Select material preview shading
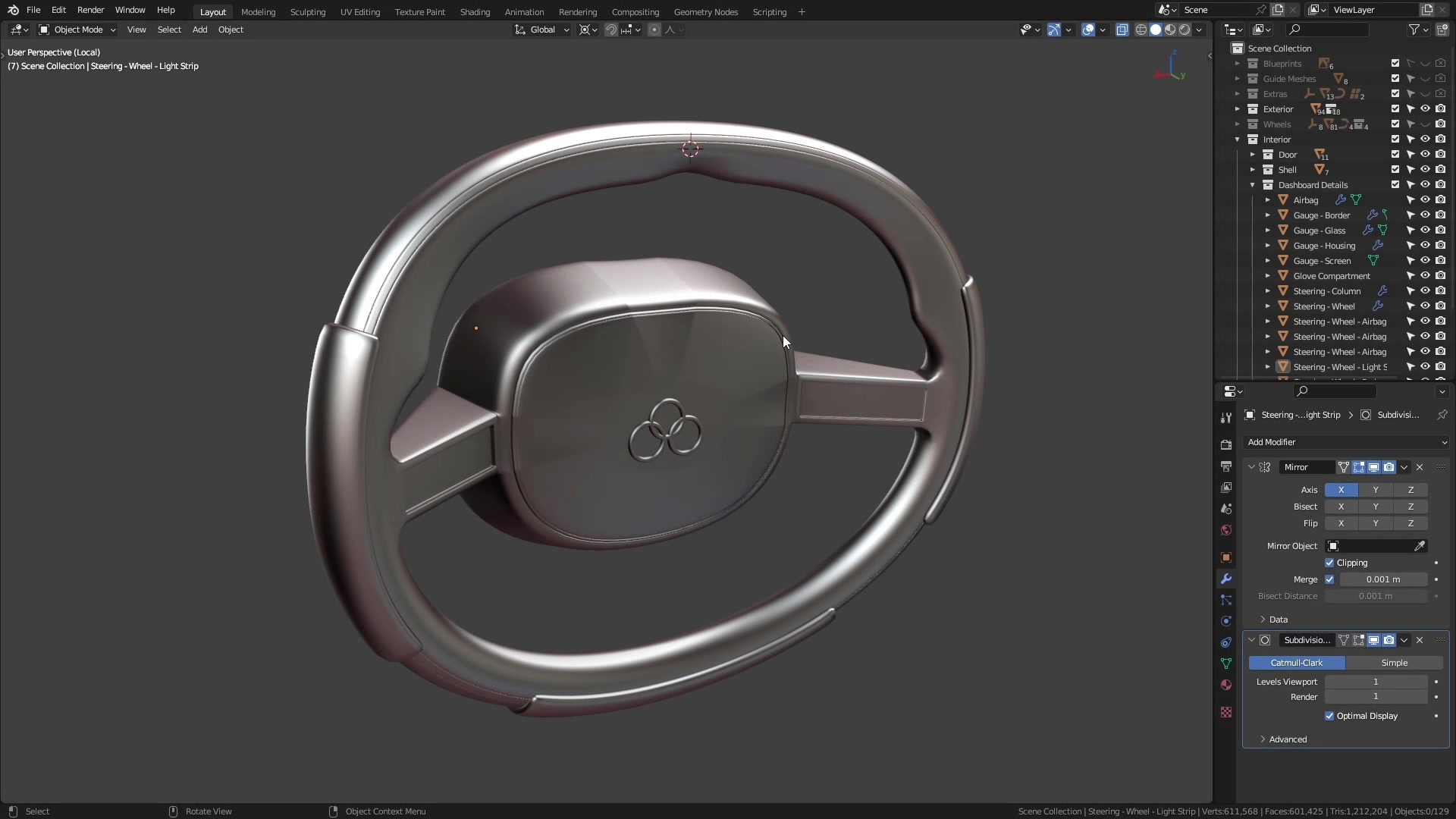 coord(1170,30)
